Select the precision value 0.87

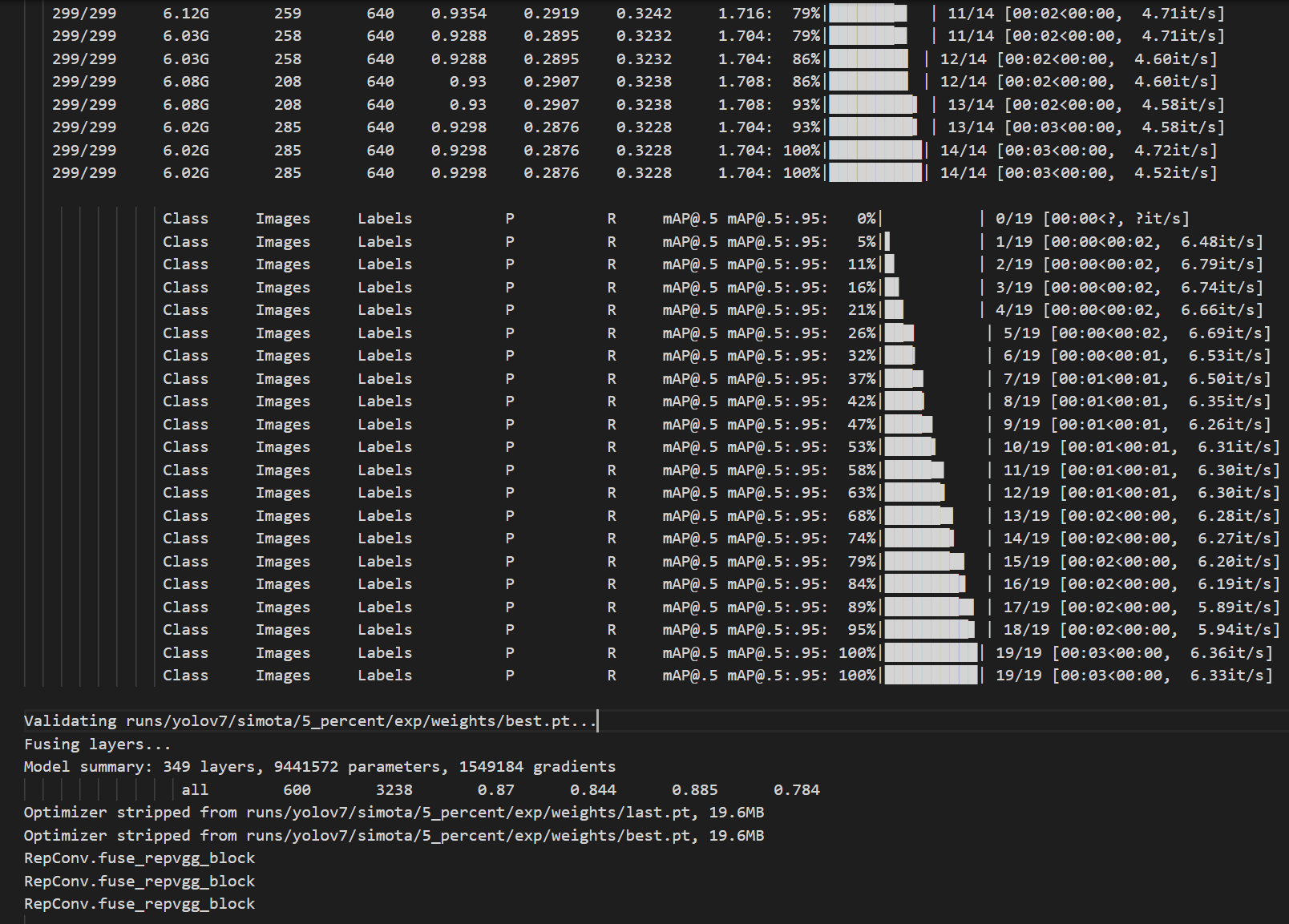tap(498, 789)
